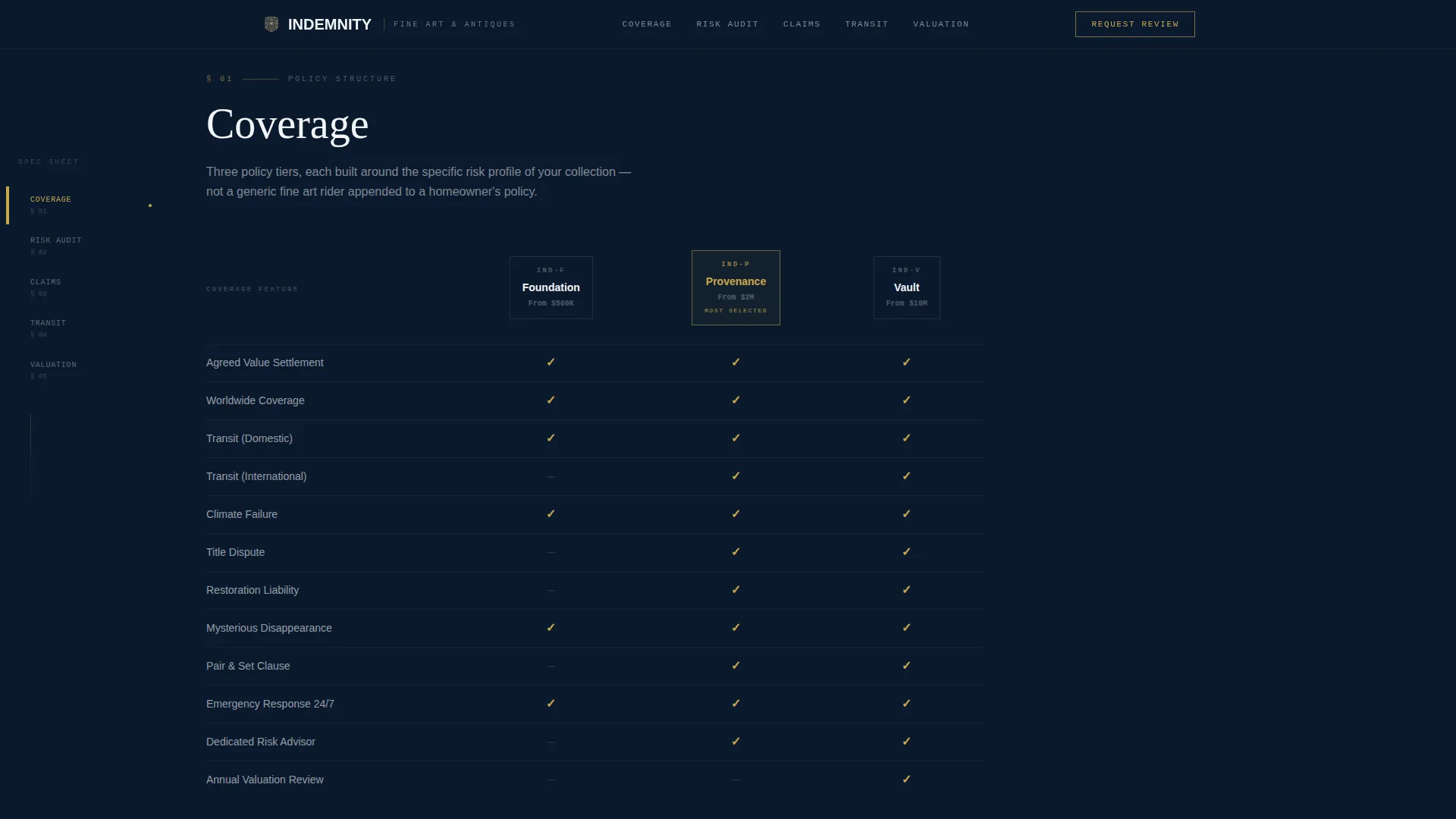
Task: Select the Provenance IND-P tier card
Action: coord(736,287)
